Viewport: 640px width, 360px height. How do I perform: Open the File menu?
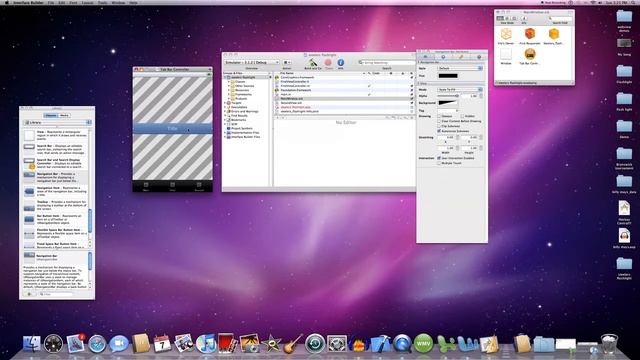[51, 2]
